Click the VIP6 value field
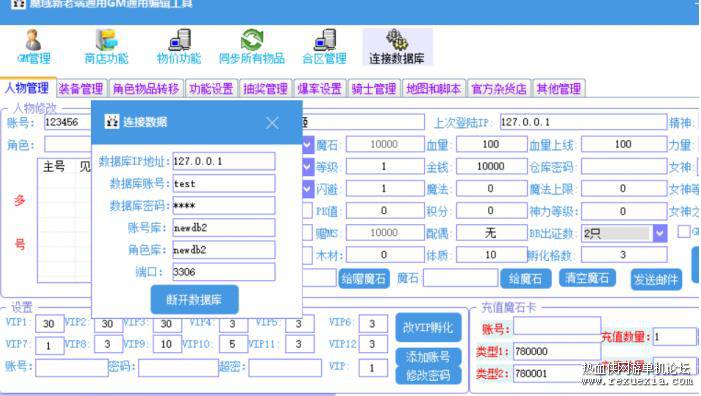Image resolution: width=701 pixels, height=396 pixels. 372,324
